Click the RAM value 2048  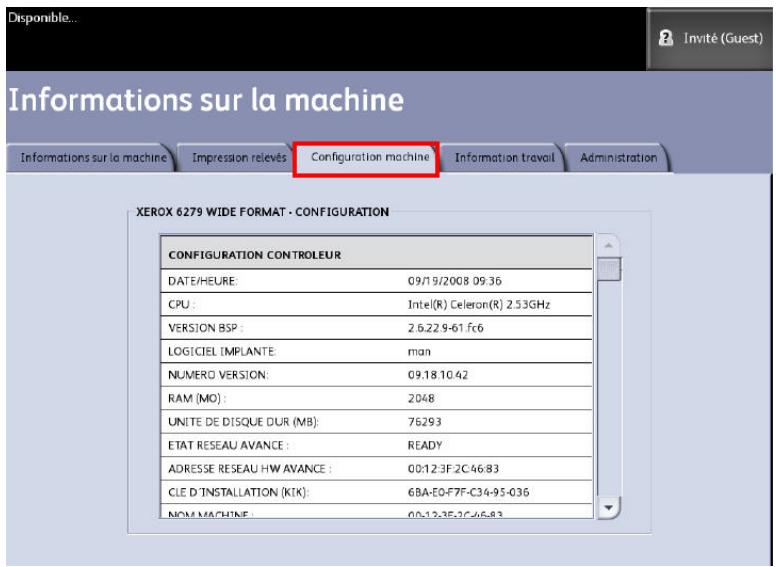tap(421, 398)
